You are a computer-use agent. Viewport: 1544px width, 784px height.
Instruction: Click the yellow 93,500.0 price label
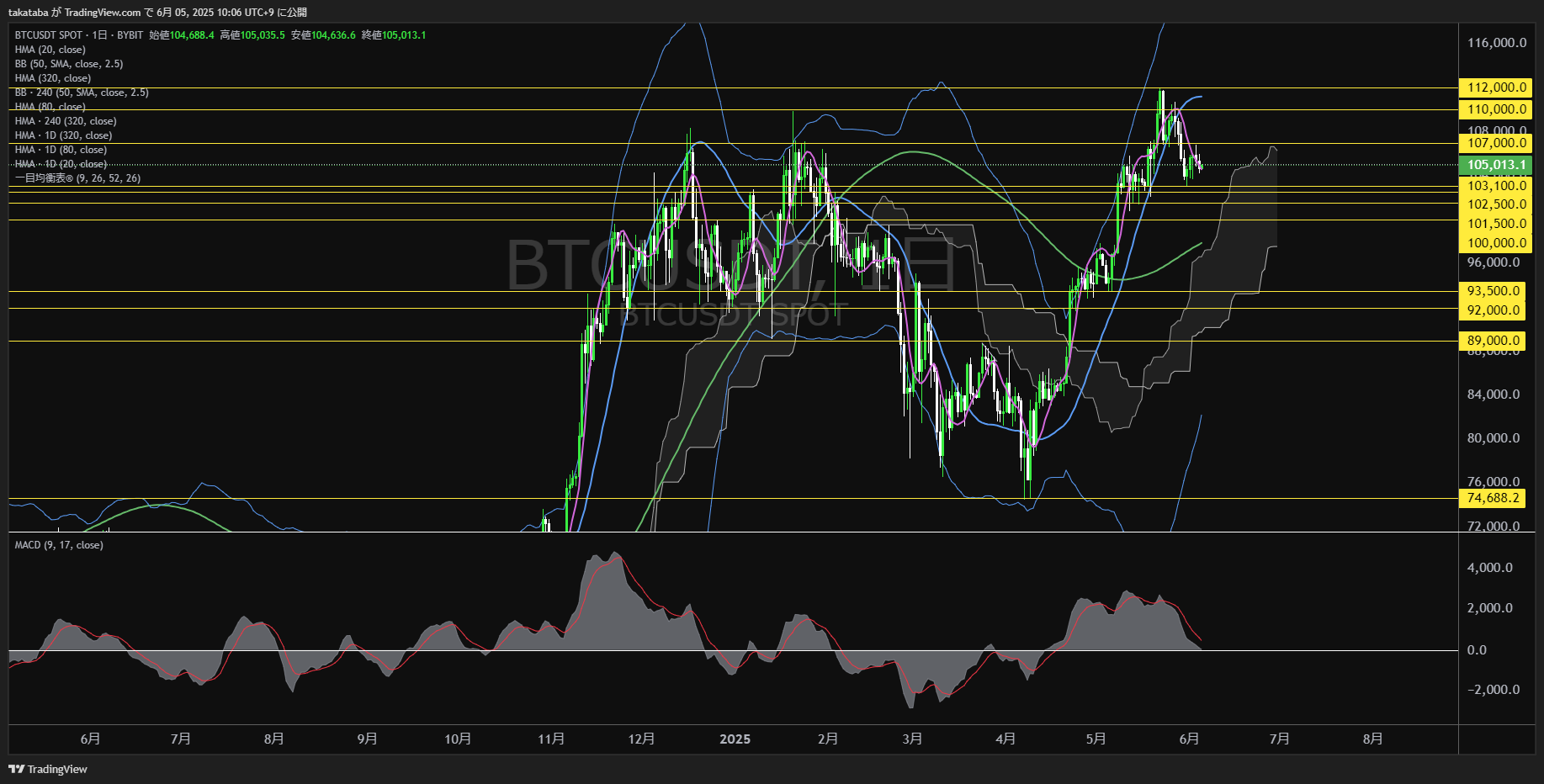pyautogui.click(x=1493, y=291)
